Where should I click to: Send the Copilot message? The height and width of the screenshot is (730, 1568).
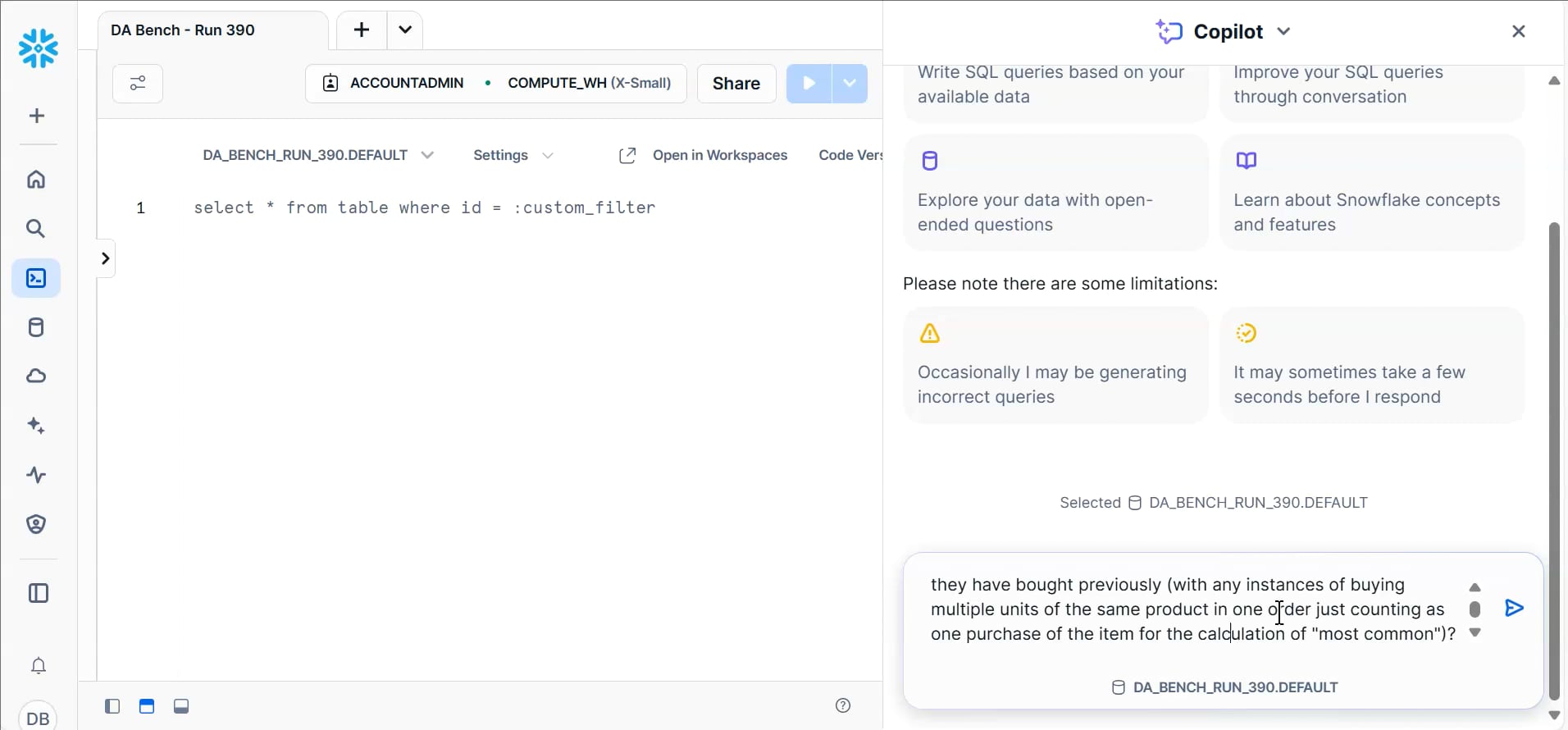[1515, 608]
